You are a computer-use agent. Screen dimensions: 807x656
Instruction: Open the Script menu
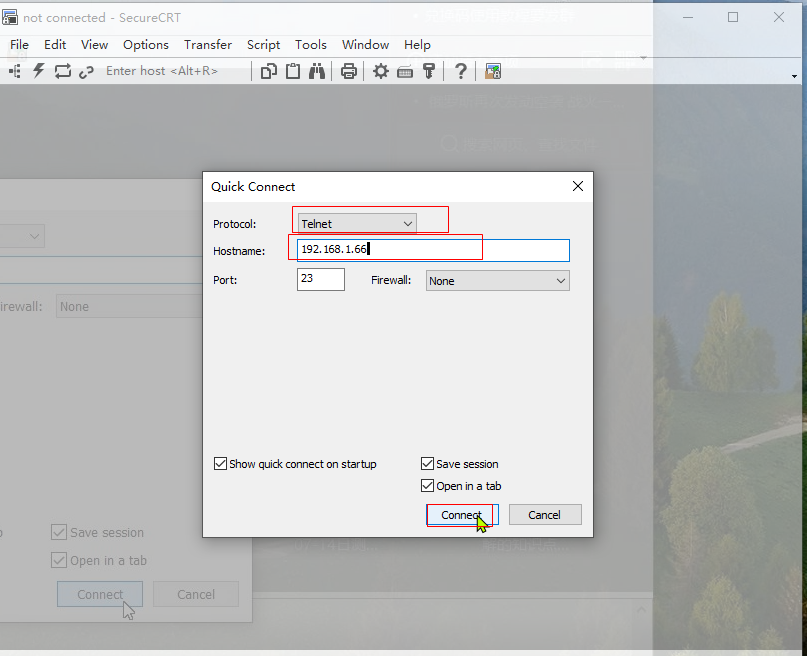pyautogui.click(x=264, y=45)
